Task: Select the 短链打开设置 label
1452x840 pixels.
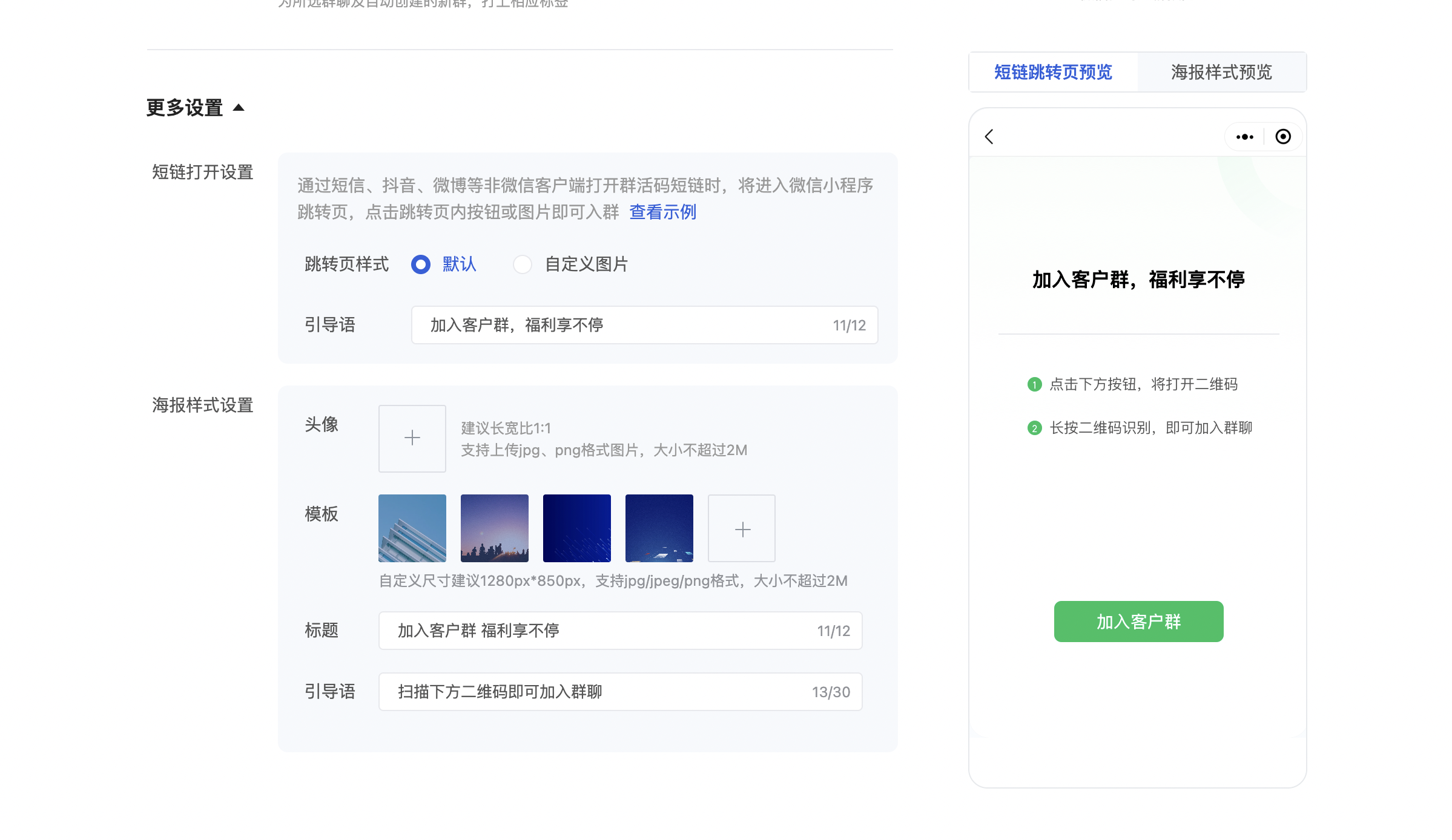Action: (x=203, y=172)
